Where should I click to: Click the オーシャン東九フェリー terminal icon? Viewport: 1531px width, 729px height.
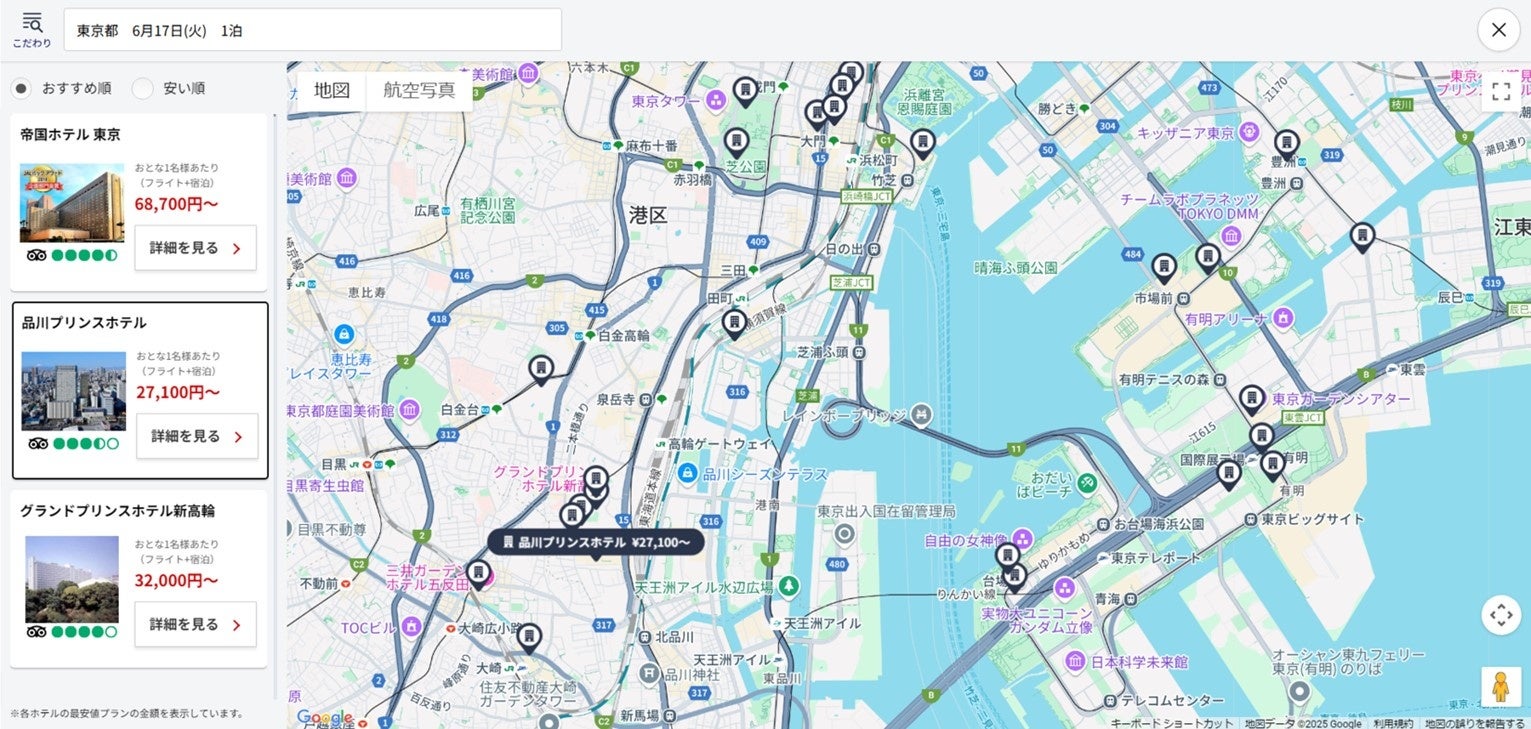pos(1299,691)
